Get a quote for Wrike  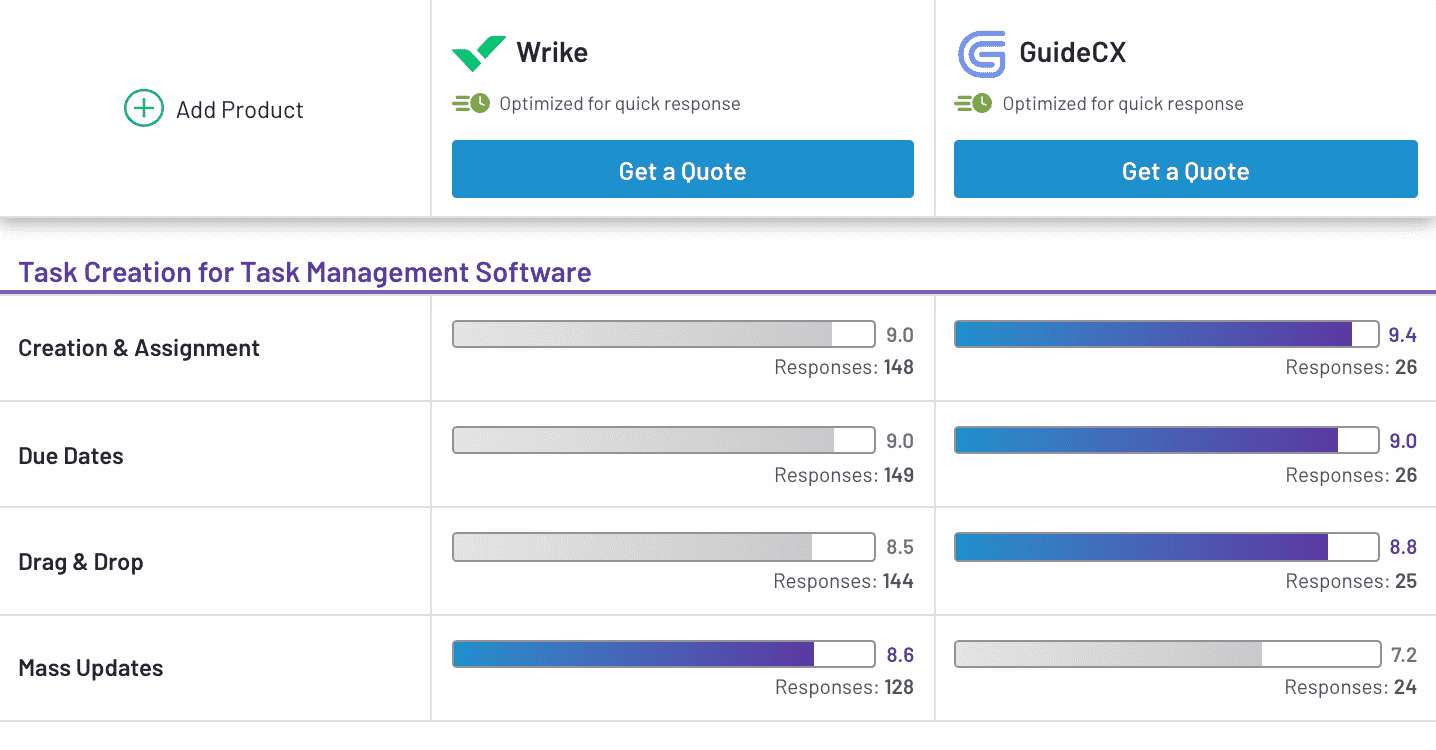683,169
